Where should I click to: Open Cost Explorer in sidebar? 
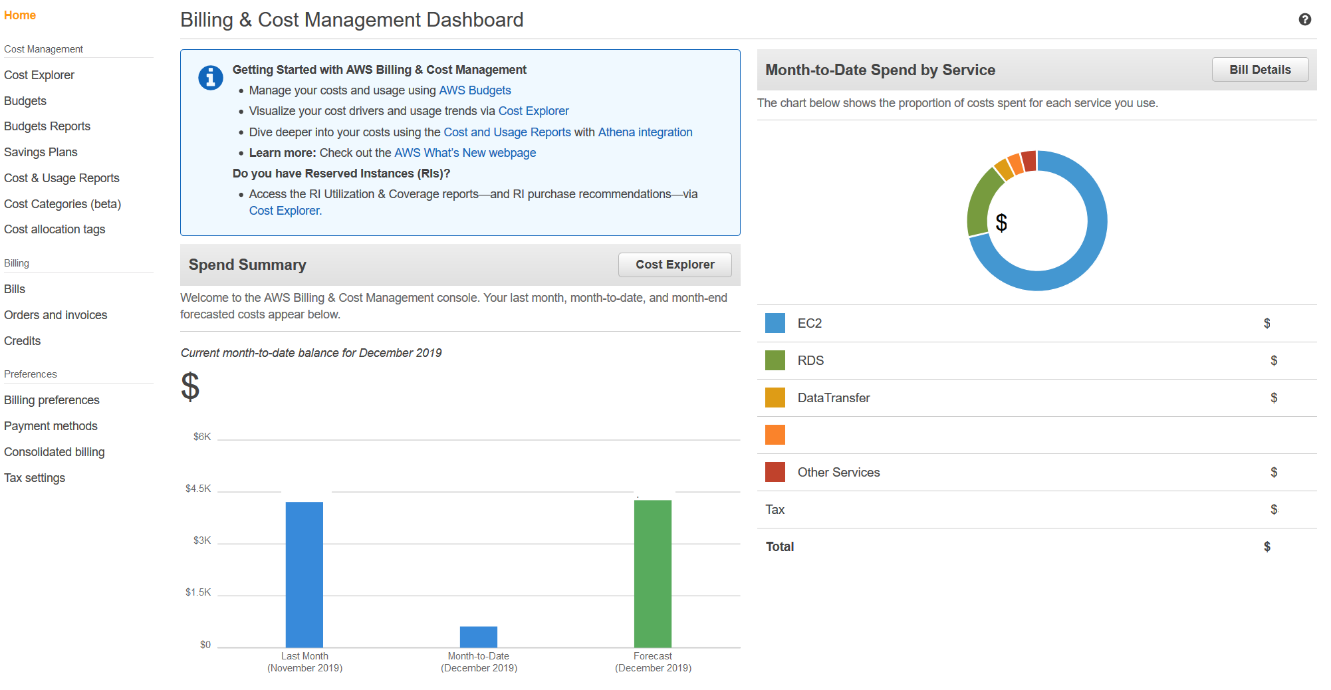pyautogui.click(x=39, y=75)
